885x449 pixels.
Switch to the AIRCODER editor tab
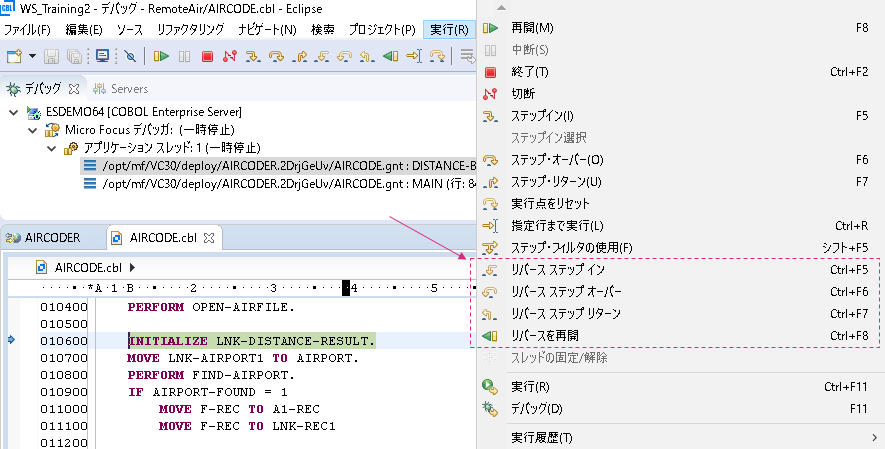click(x=43, y=237)
